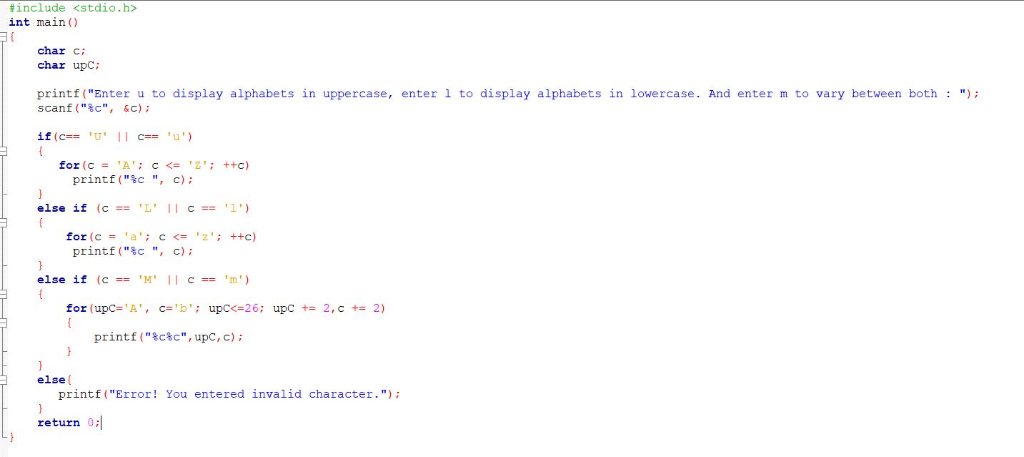Click the else if (c == 'M' || c == 'm') line
This screenshot has height=457, width=1024.
coord(144,279)
